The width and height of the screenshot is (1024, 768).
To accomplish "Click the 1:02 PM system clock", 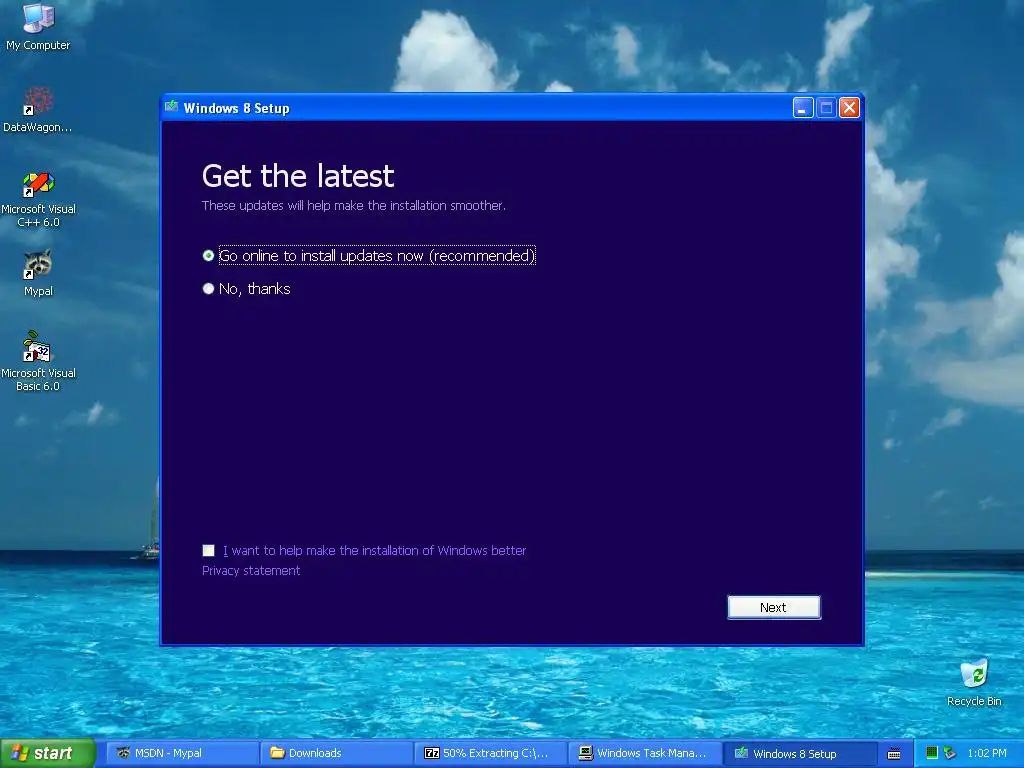I will 987,753.
